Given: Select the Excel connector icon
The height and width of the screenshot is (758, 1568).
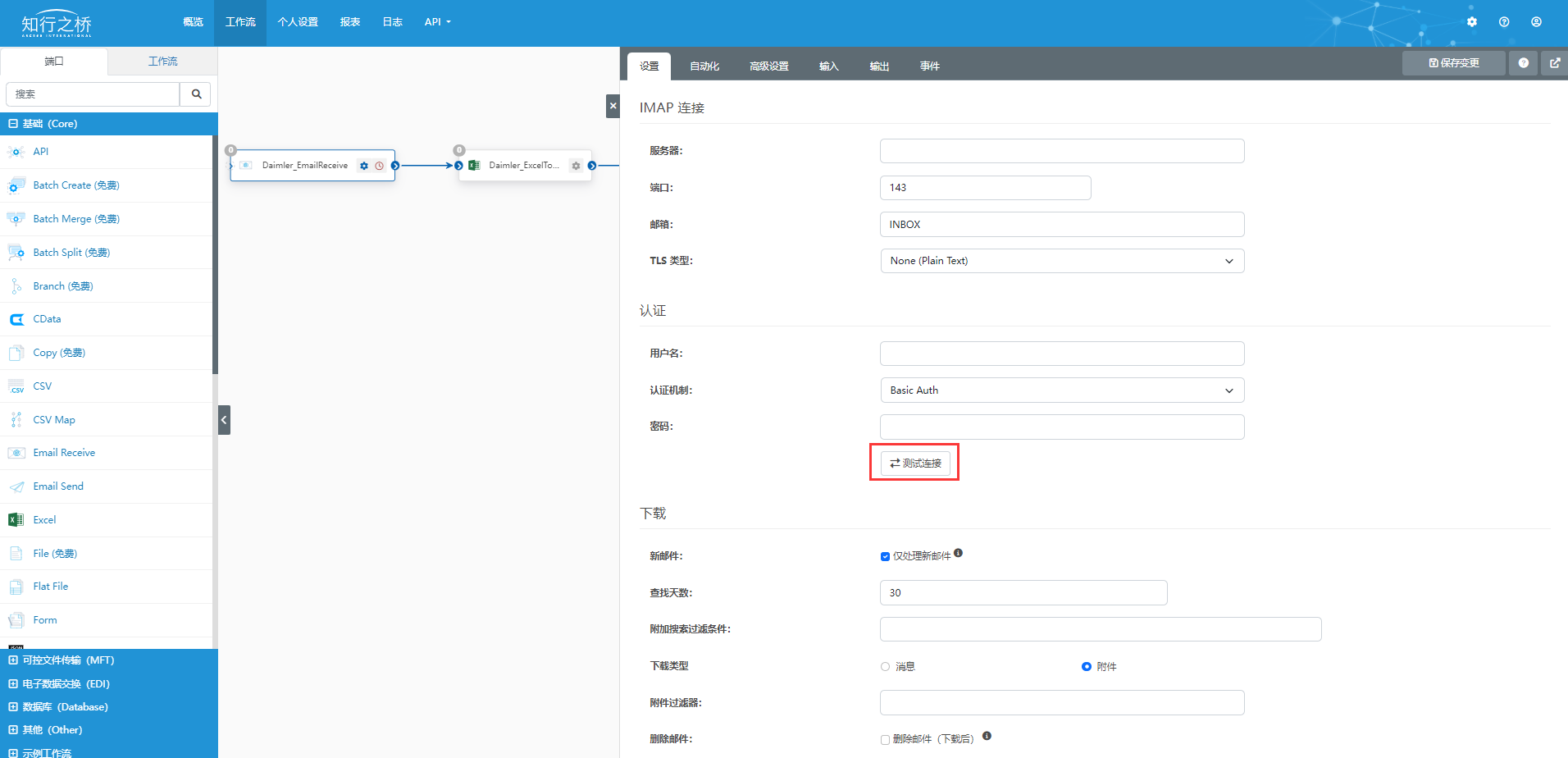Looking at the screenshot, I should tap(15, 519).
